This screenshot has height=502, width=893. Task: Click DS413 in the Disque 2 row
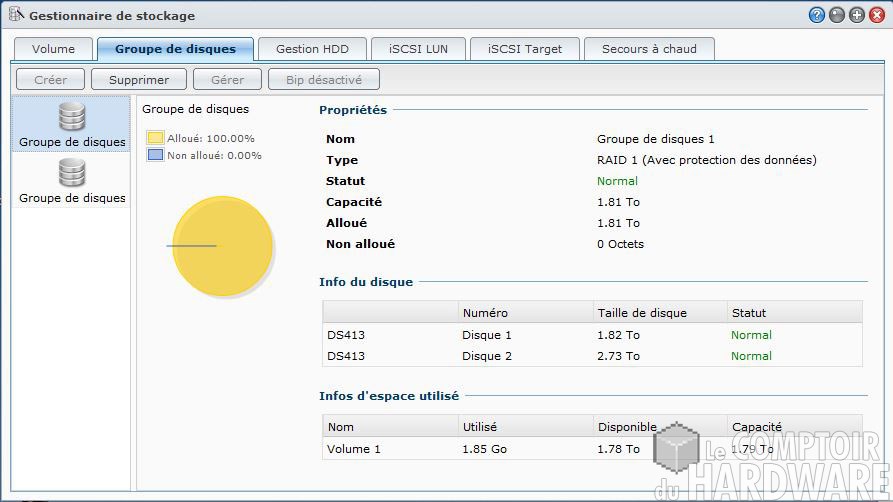coord(346,356)
